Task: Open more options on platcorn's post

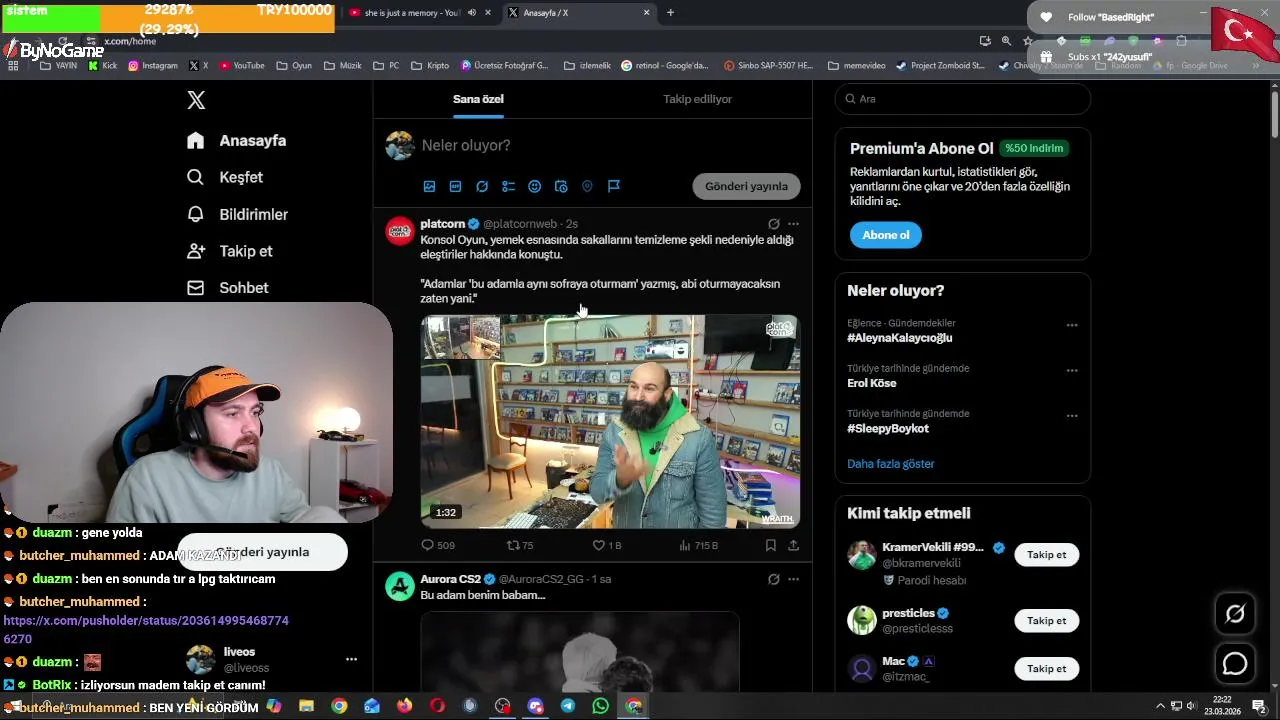Action: coord(793,224)
